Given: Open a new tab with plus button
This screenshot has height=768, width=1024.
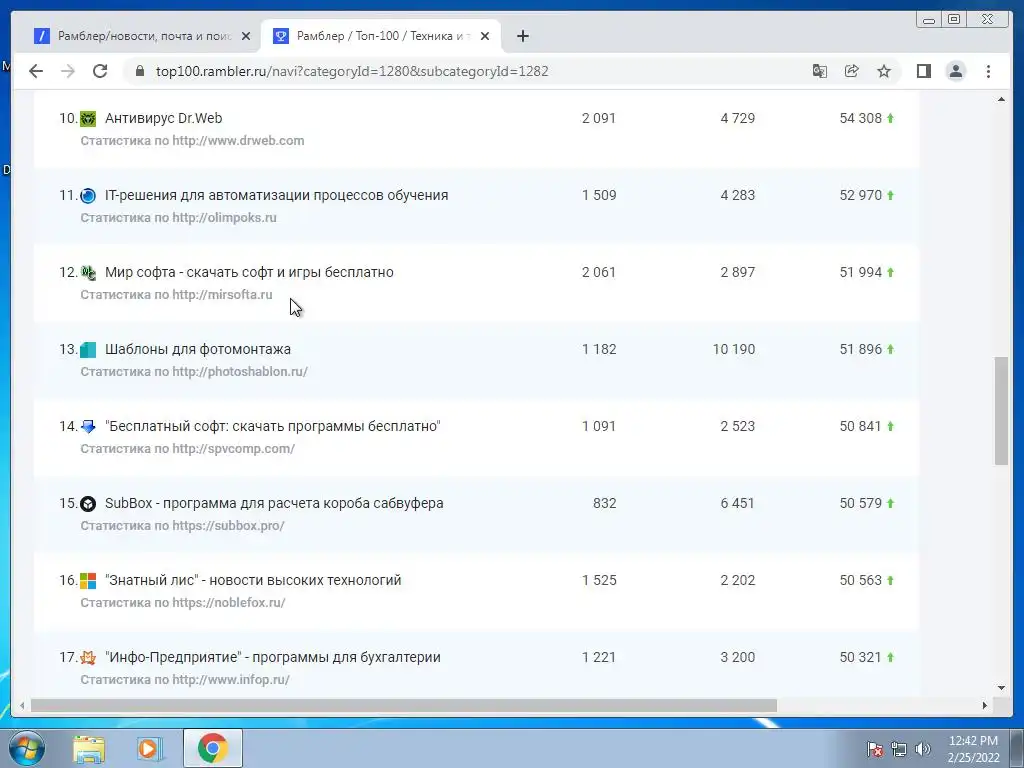Looking at the screenshot, I should (x=522, y=36).
